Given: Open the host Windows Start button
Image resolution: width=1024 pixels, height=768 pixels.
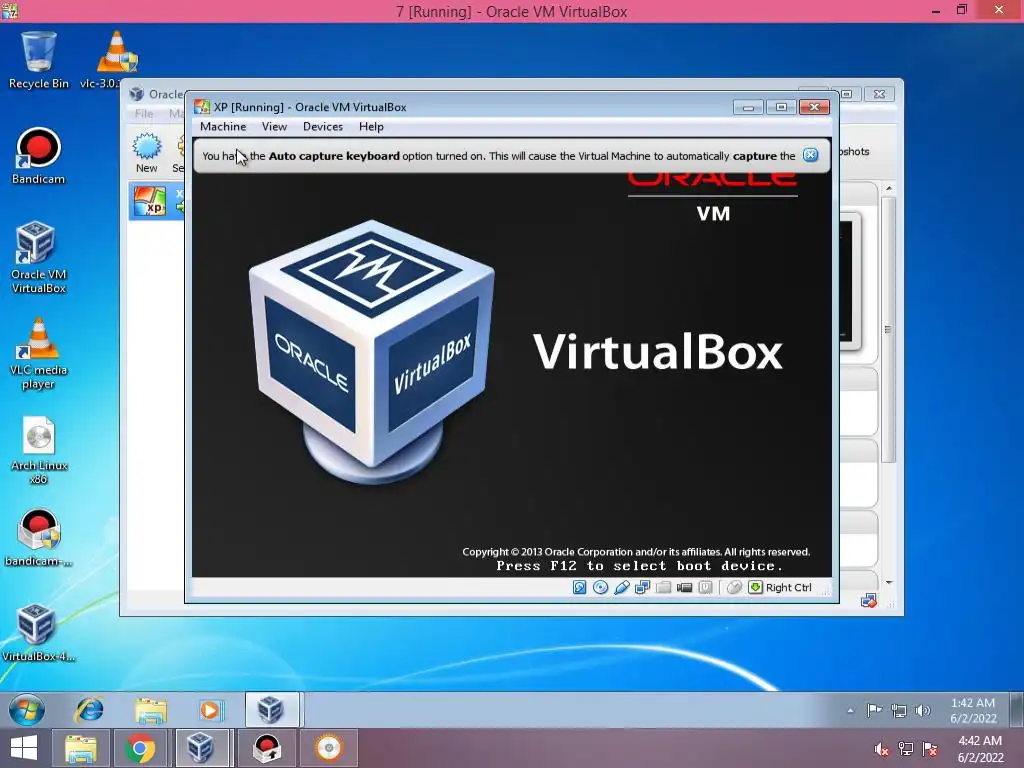Looking at the screenshot, I should [x=24, y=748].
